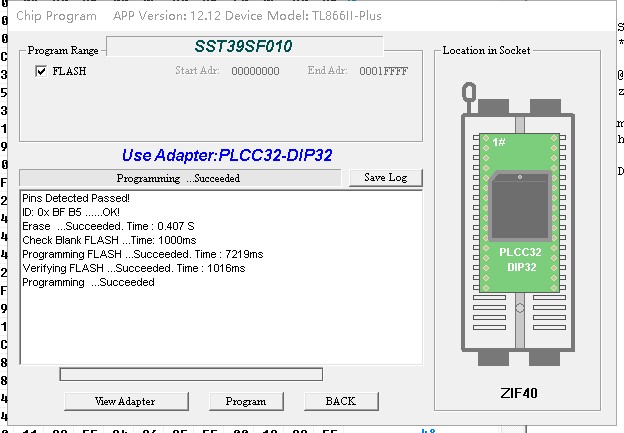Click the SST39SF010 chip name field

click(x=244, y=46)
